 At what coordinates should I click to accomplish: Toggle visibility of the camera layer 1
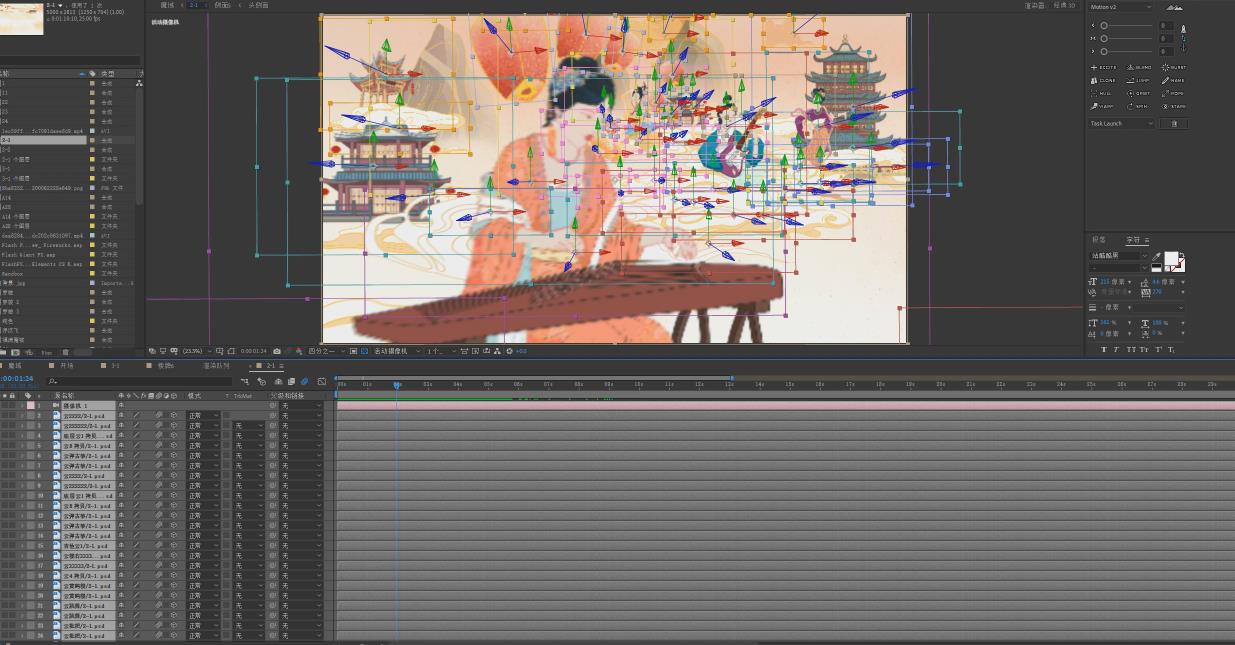[5, 406]
